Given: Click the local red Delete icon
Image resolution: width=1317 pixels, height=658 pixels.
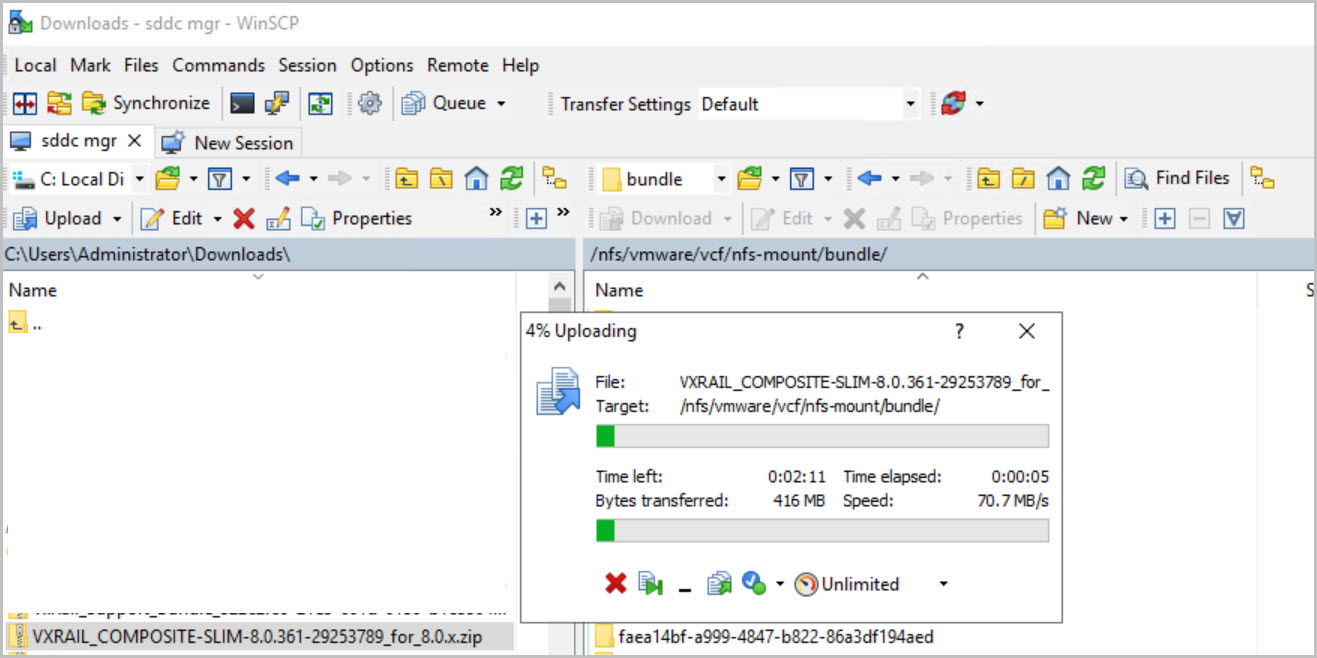Looking at the screenshot, I should pos(243,218).
